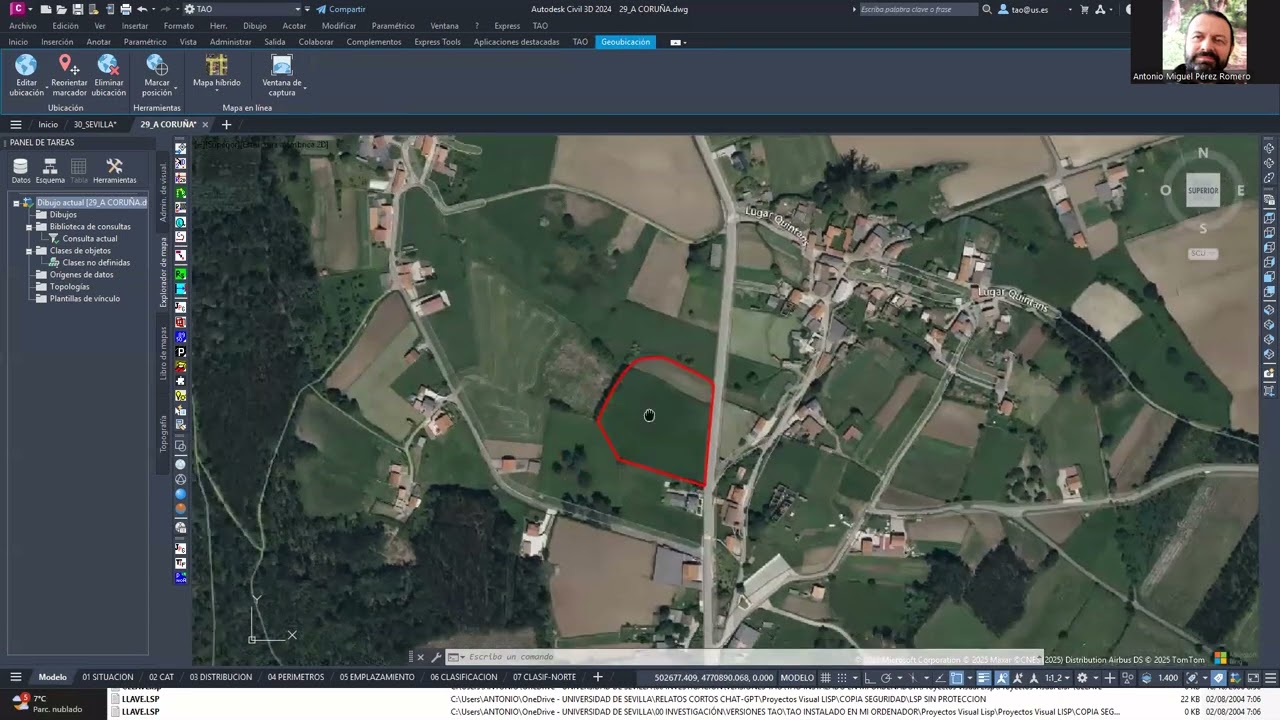Click Windows weather widget in taskbar
This screenshot has height=720, width=1280.
pyautogui.click(x=48, y=704)
